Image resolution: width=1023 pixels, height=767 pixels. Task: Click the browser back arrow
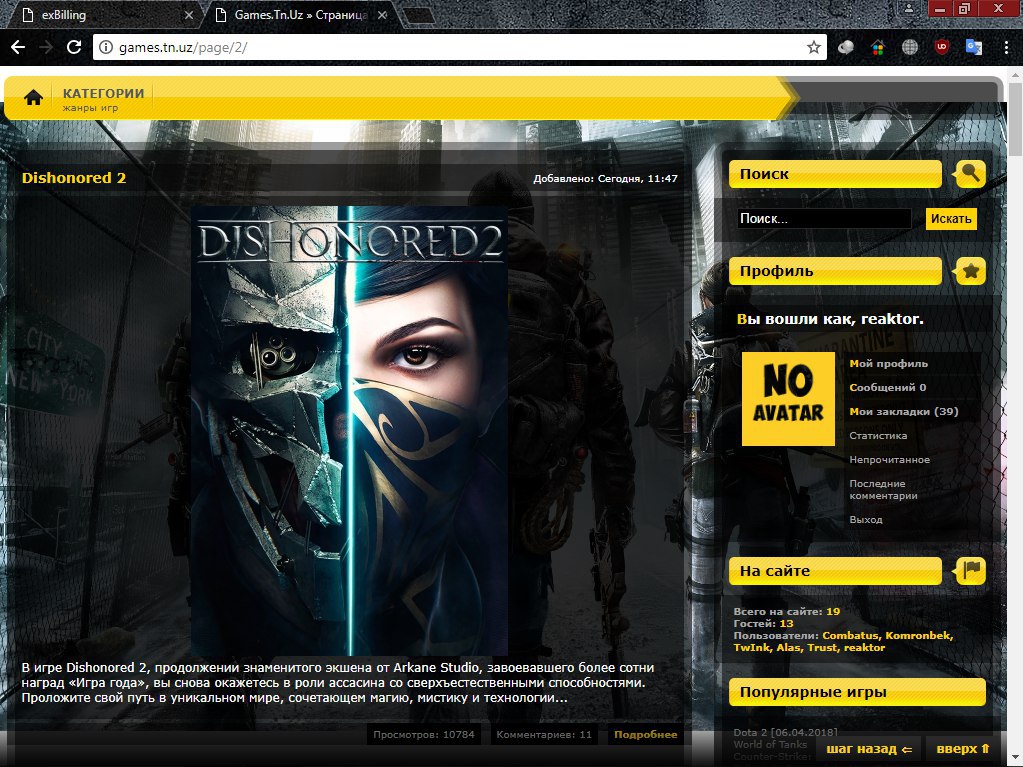pos(18,47)
